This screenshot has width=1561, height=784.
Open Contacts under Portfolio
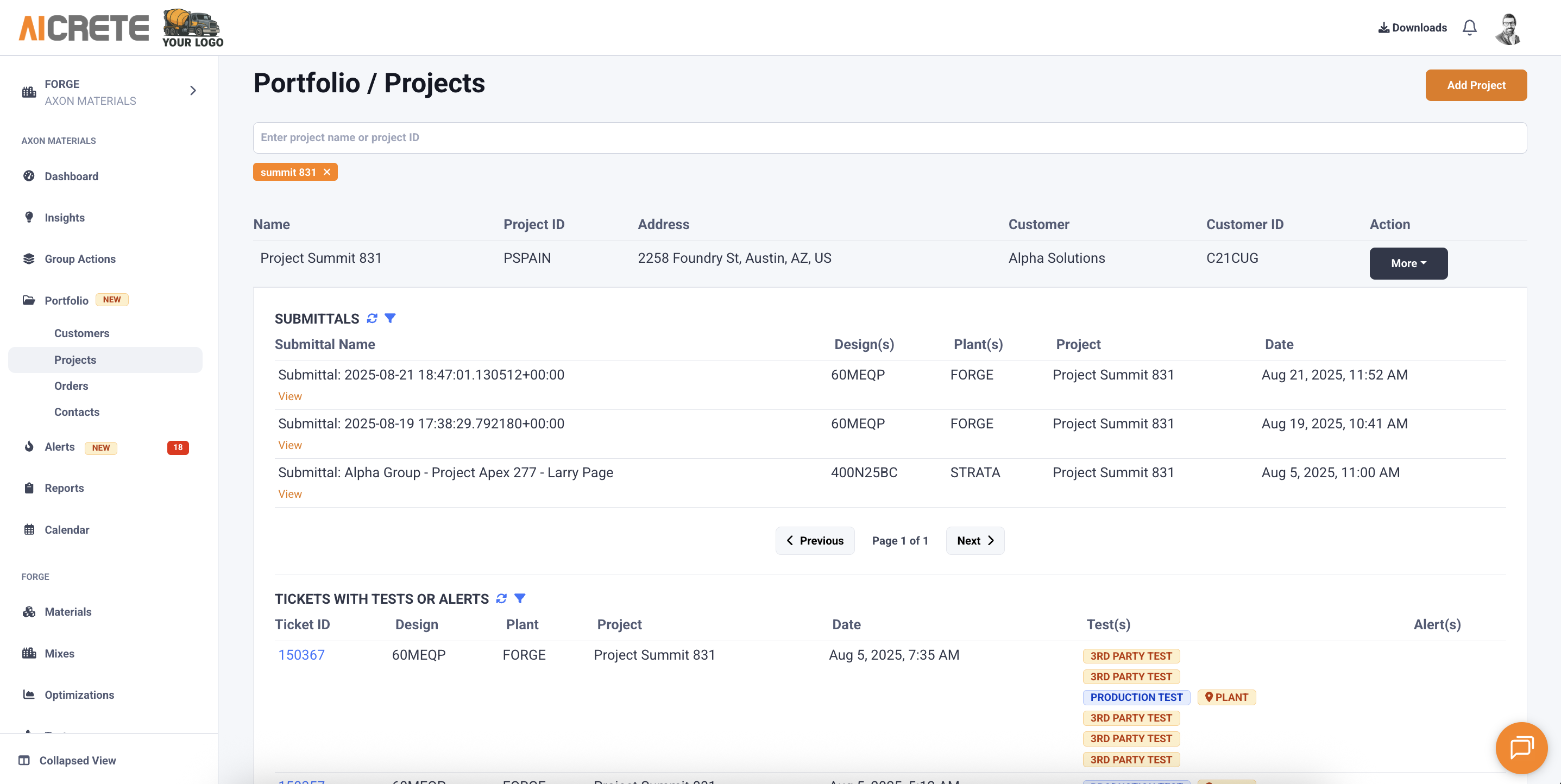[x=77, y=412]
